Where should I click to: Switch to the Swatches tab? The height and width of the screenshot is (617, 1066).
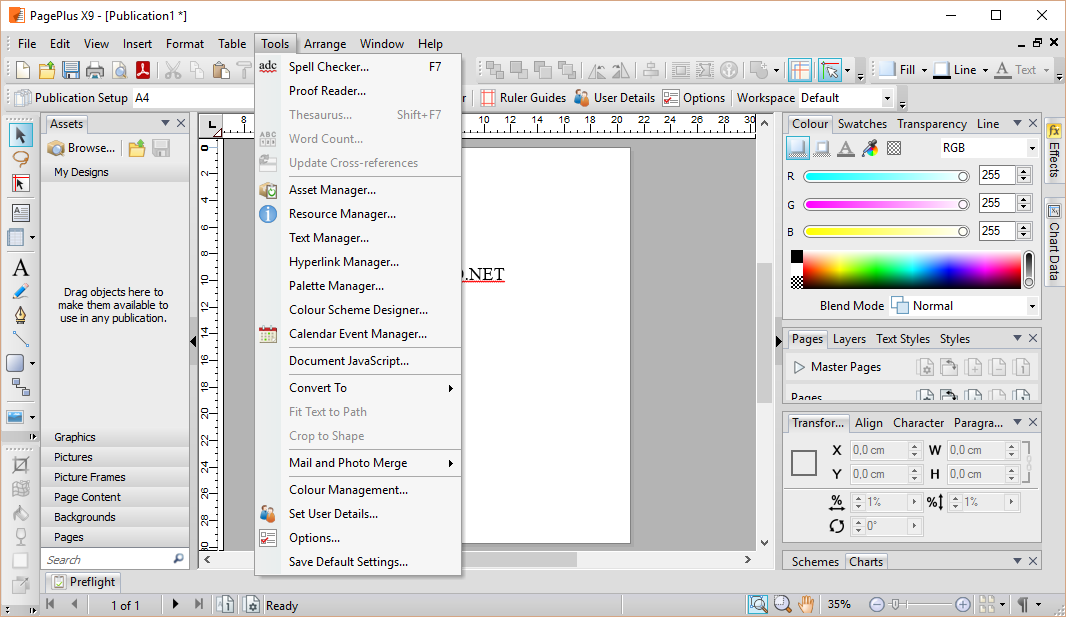pyautogui.click(x=862, y=124)
